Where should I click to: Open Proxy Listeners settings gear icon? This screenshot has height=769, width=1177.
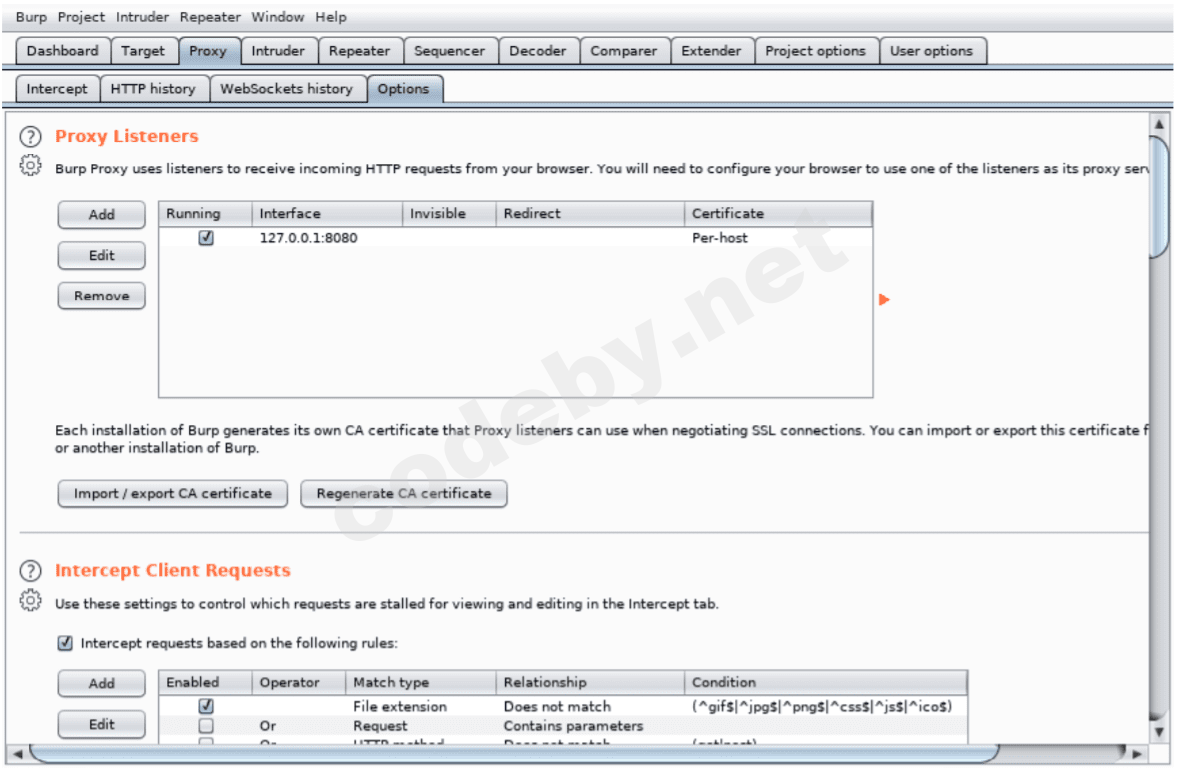30,165
